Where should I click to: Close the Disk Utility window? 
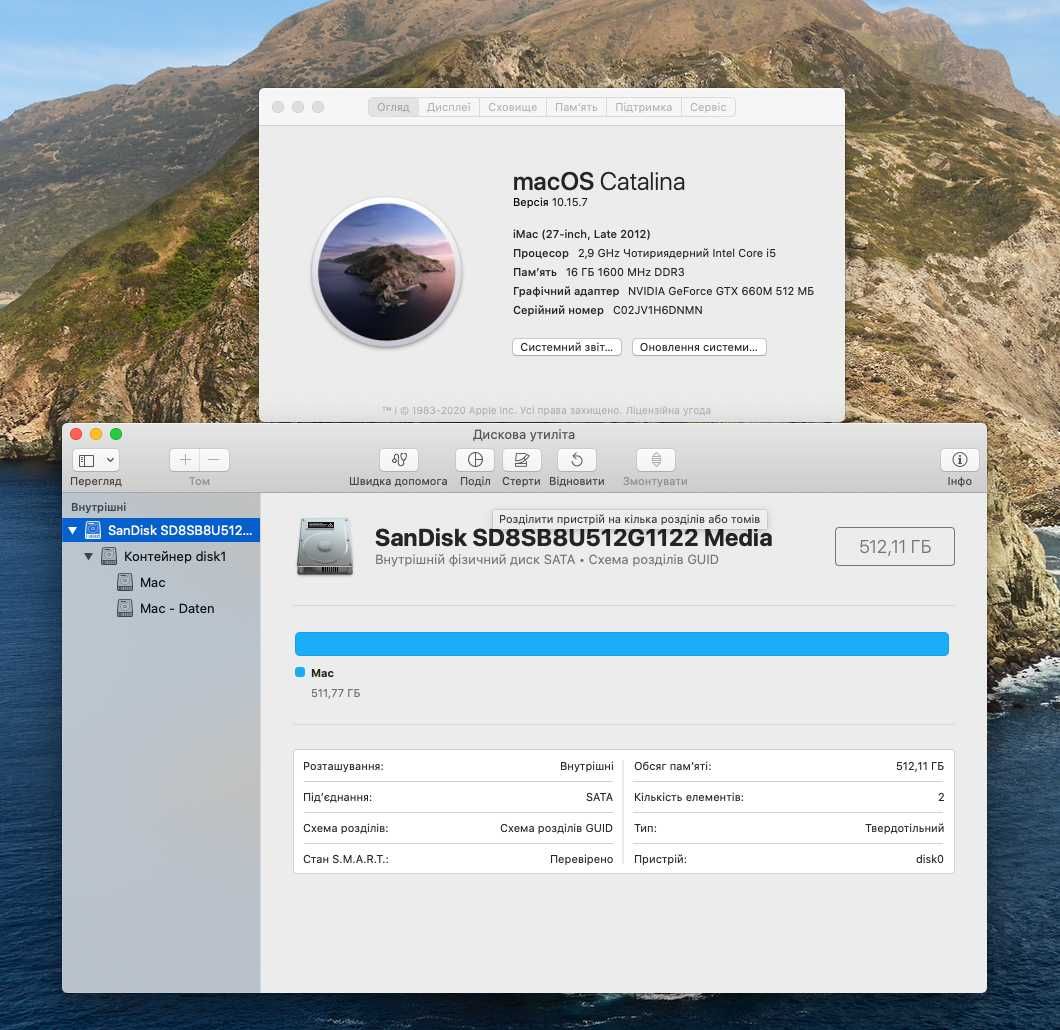(76, 434)
